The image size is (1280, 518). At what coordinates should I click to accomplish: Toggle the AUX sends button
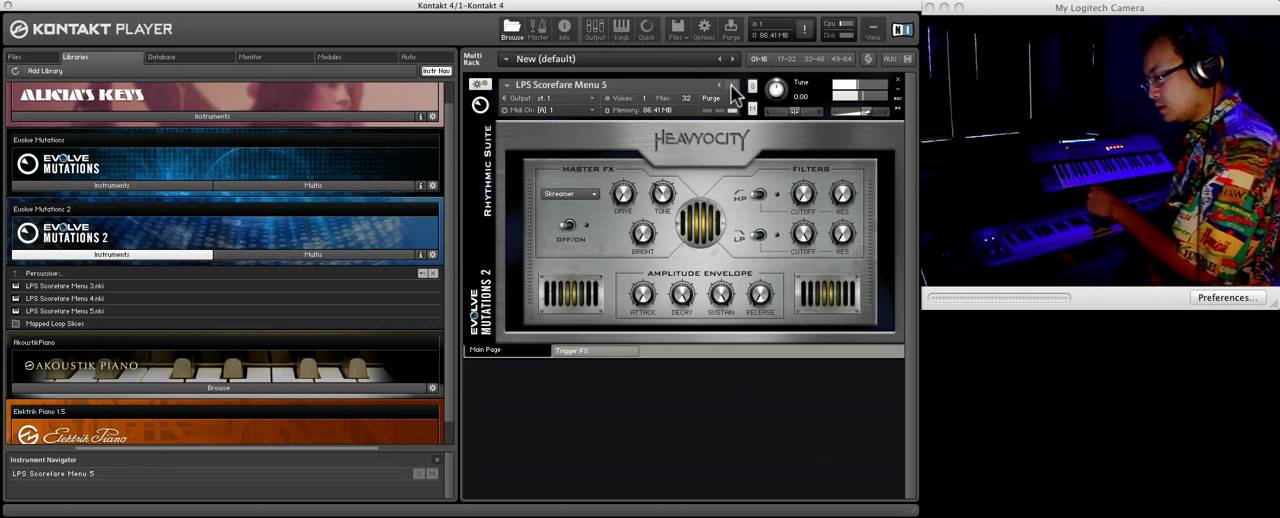pyautogui.click(x=889, y=59)
